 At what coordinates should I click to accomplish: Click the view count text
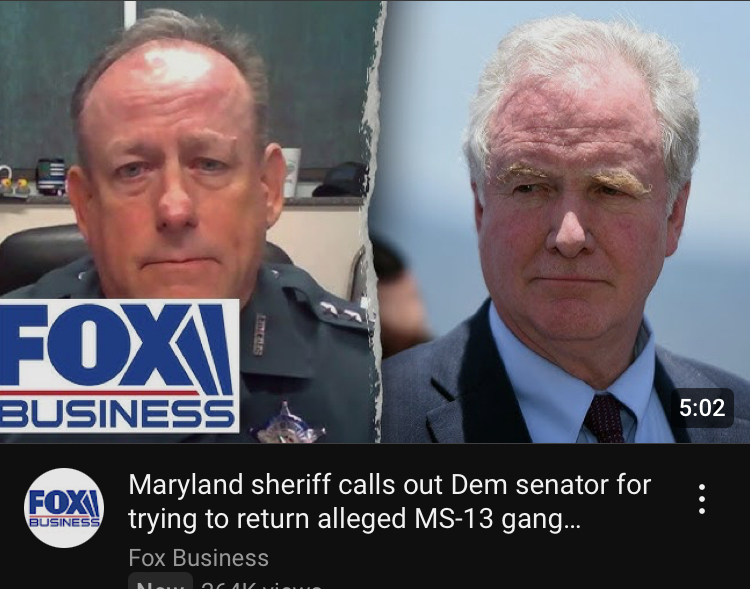pos(261,584)
